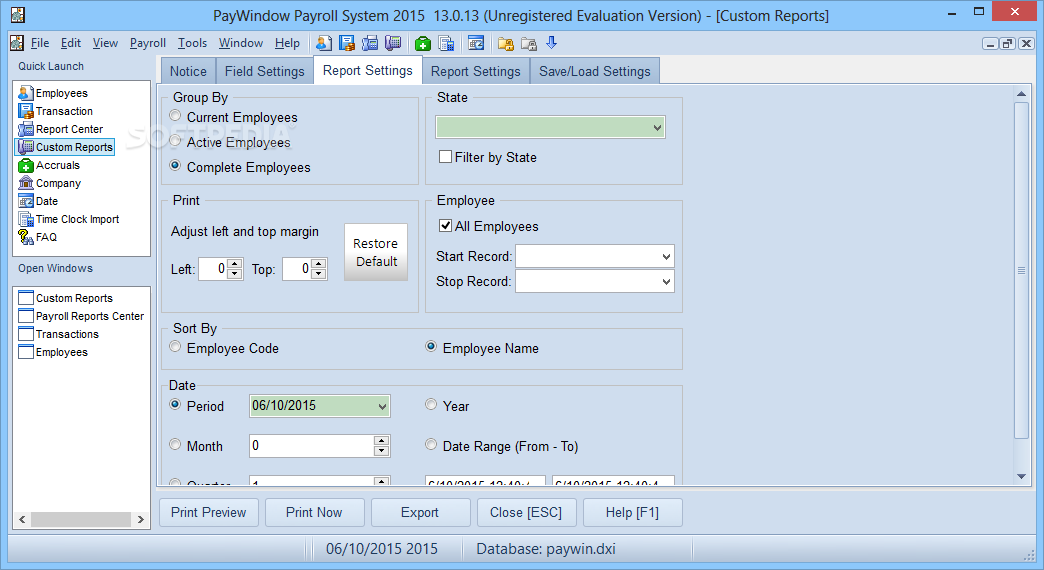1044x570 pixels.
Task: Open Report Center via toolbar fax icon
Action: [x=370, y=43]
